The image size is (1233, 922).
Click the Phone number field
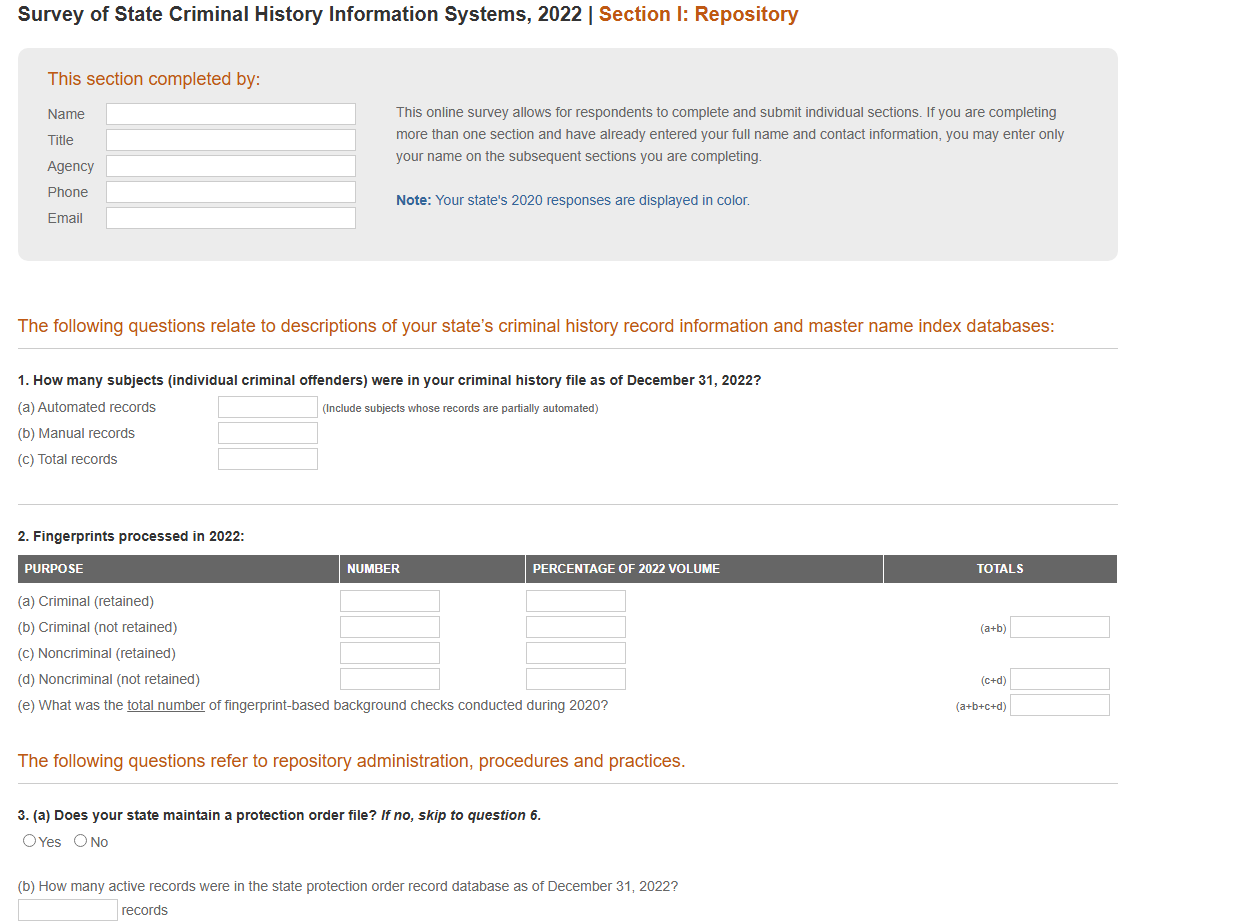pyautogui.click(x=231, y=192)
